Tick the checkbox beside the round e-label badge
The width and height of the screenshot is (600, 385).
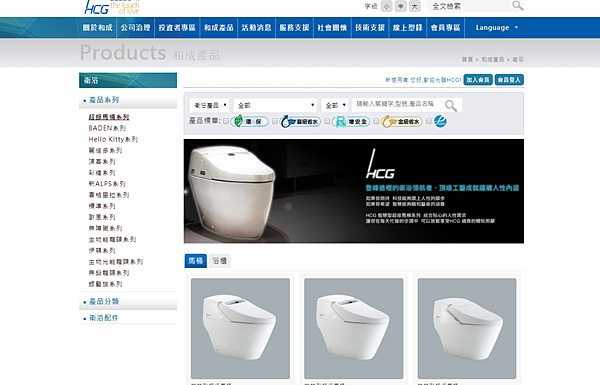(x=429, y=121)
